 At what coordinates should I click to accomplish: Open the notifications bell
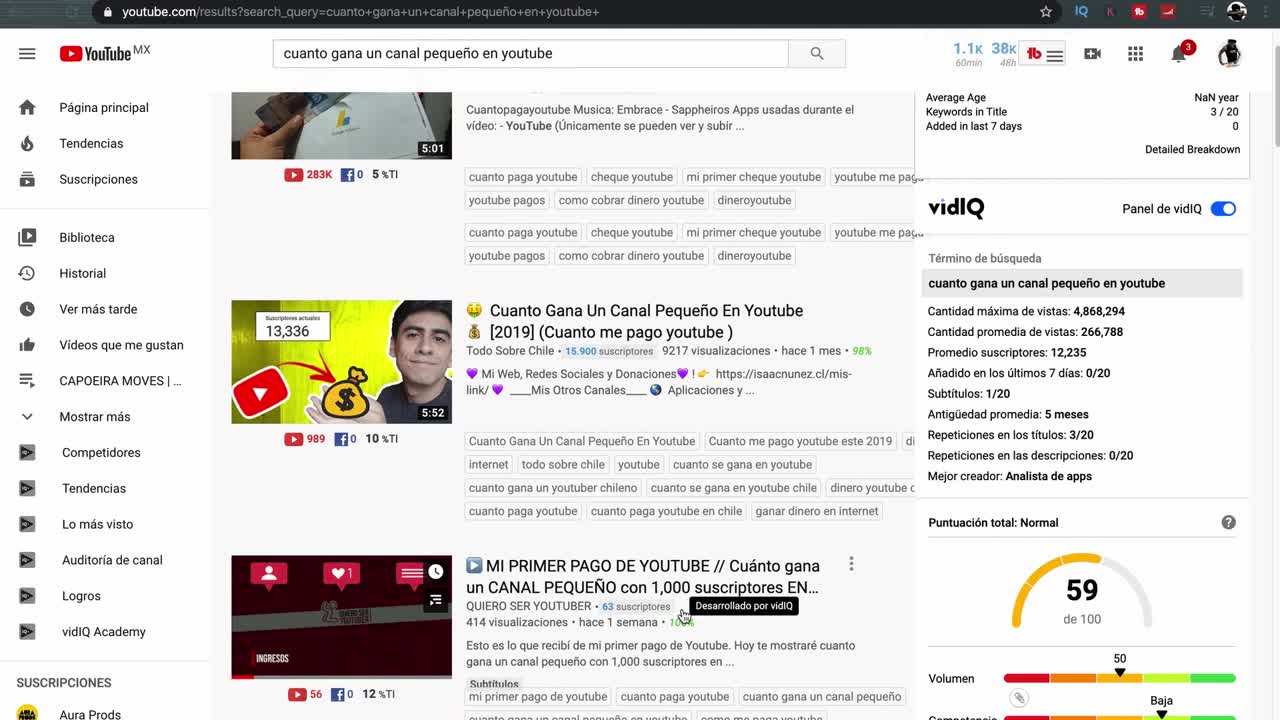(x=1179, y=54)
